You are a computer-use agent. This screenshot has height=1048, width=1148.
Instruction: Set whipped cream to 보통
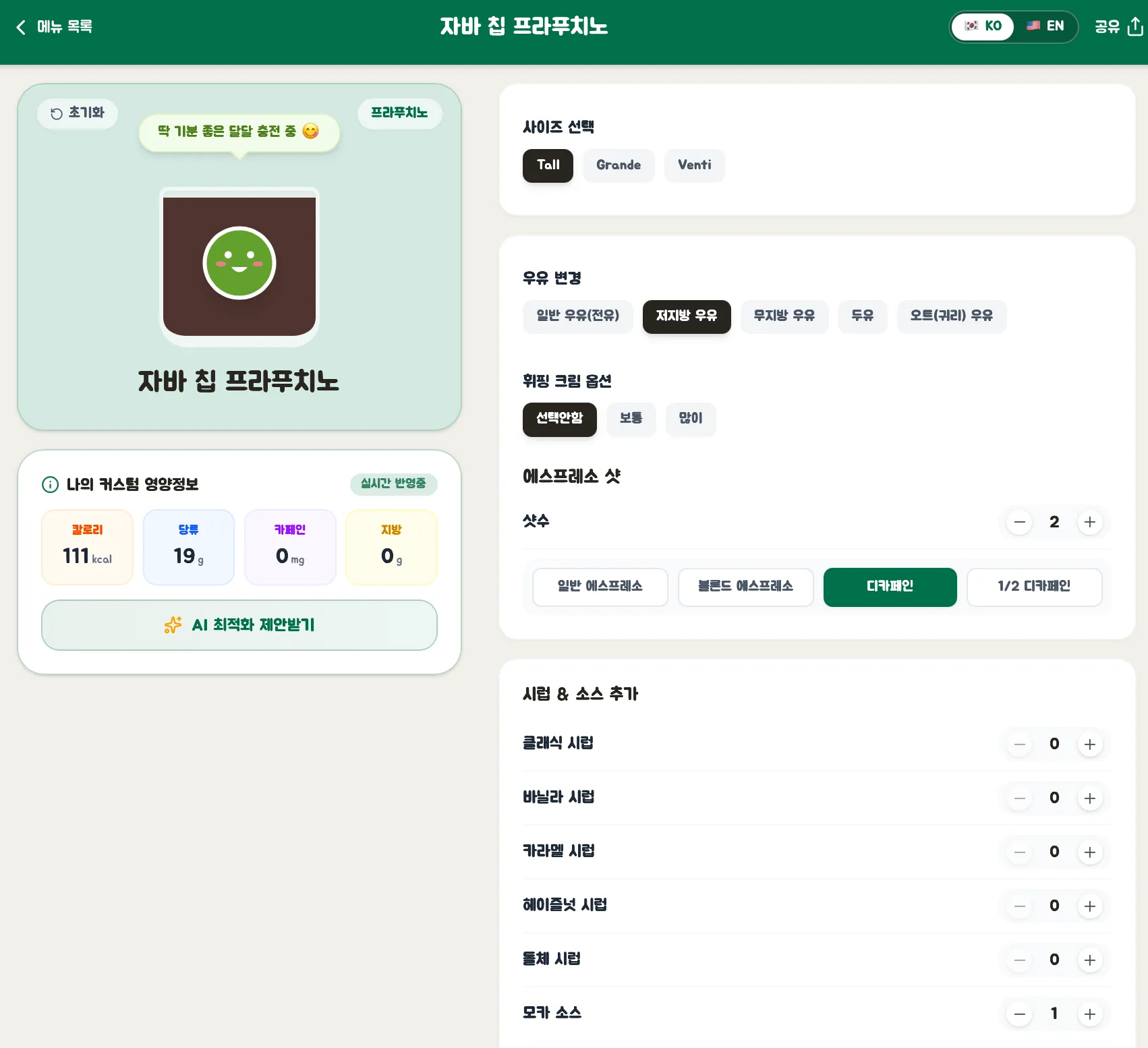point(631,419)
